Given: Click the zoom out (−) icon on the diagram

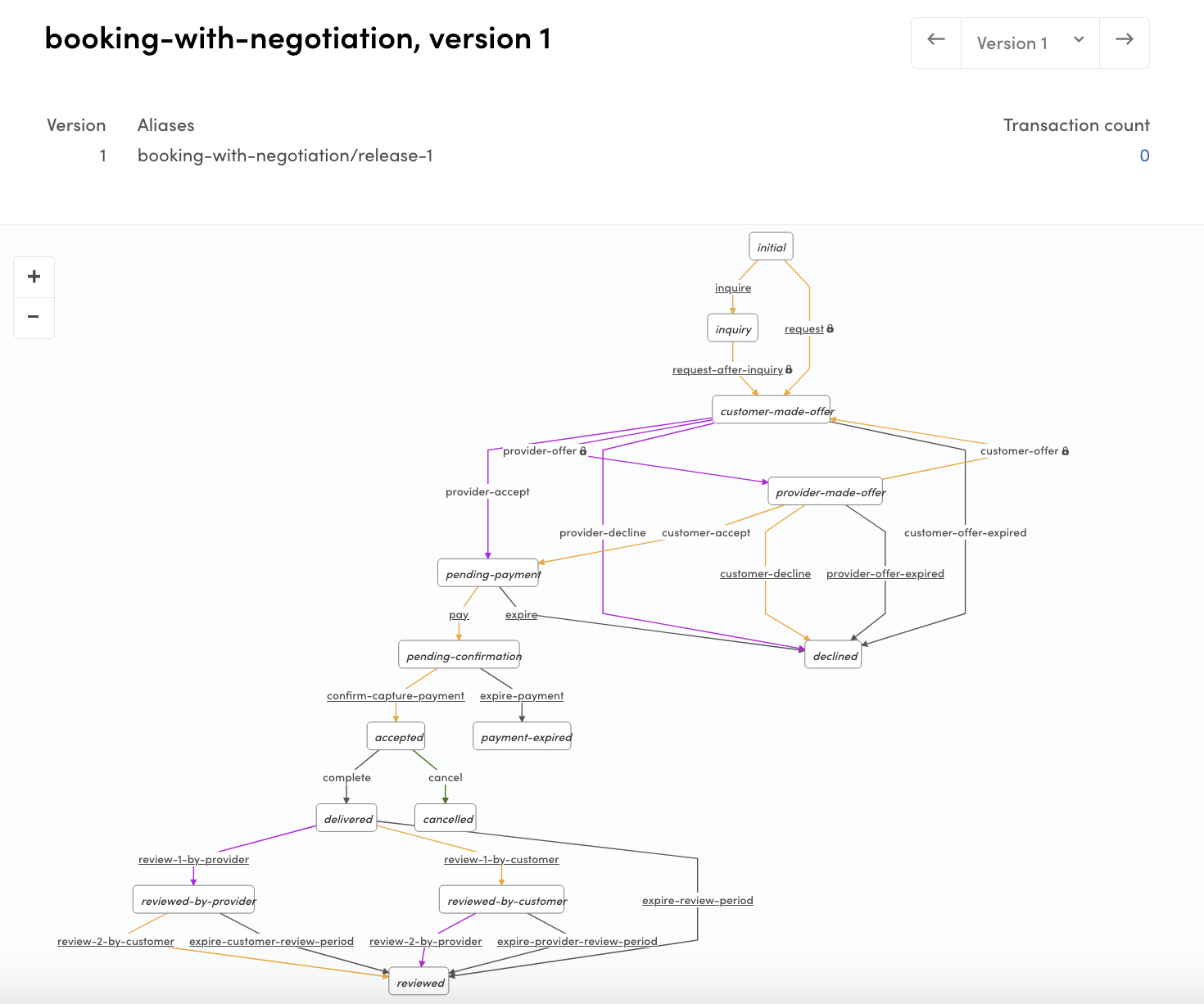Looking at the screenshot, I should click(x=34, y=318).
